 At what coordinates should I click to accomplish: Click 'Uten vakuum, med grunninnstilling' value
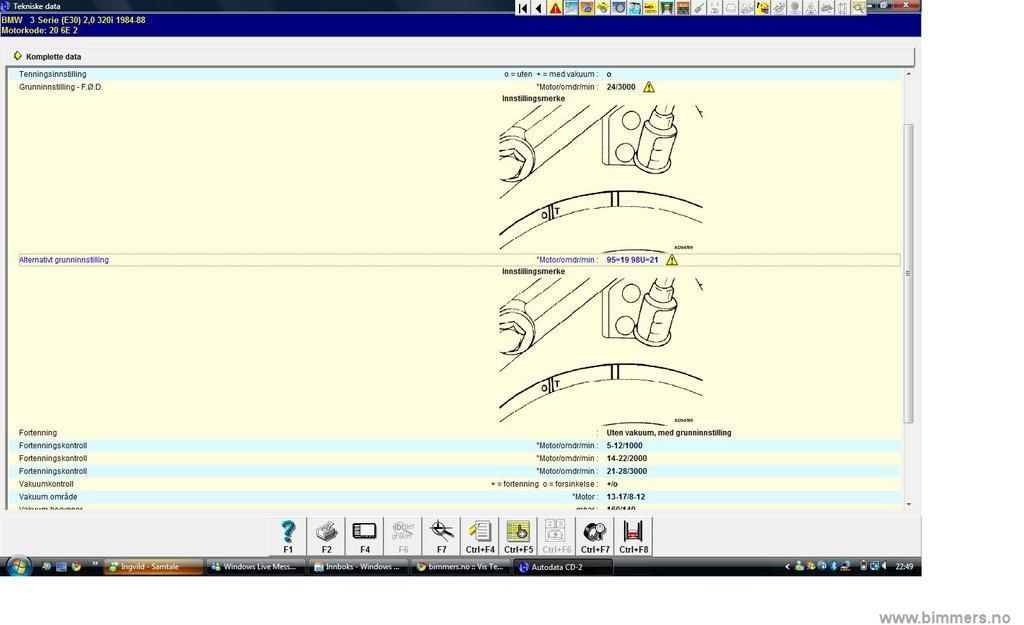pos(669,433)
